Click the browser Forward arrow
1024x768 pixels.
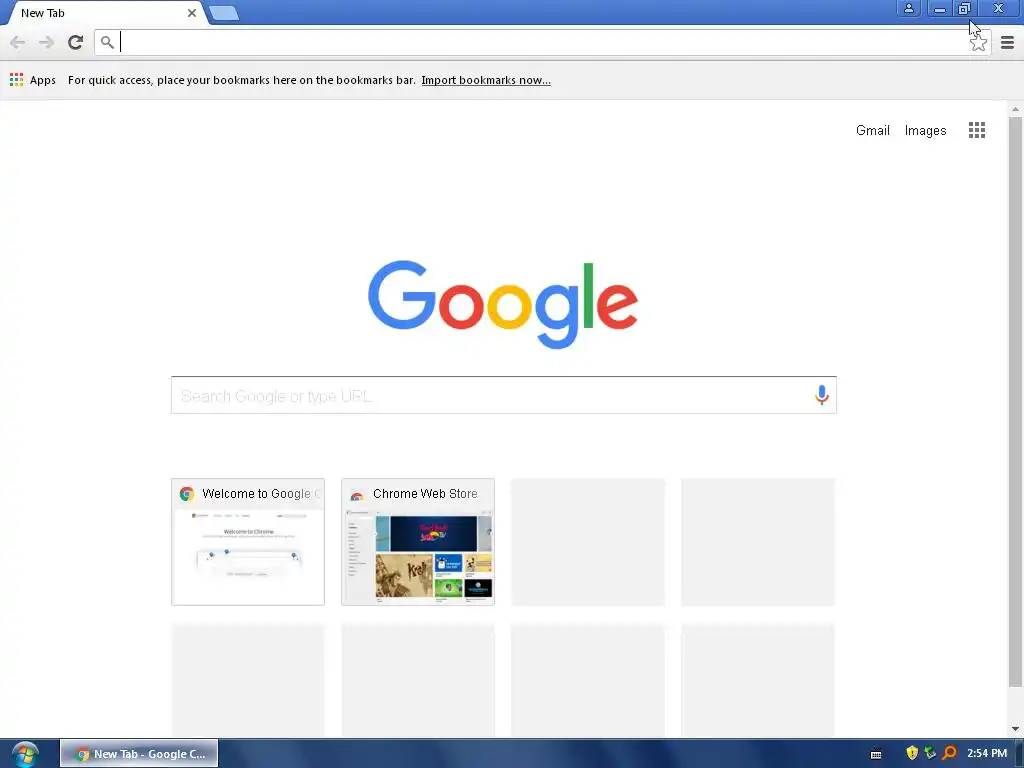point(46,42)
